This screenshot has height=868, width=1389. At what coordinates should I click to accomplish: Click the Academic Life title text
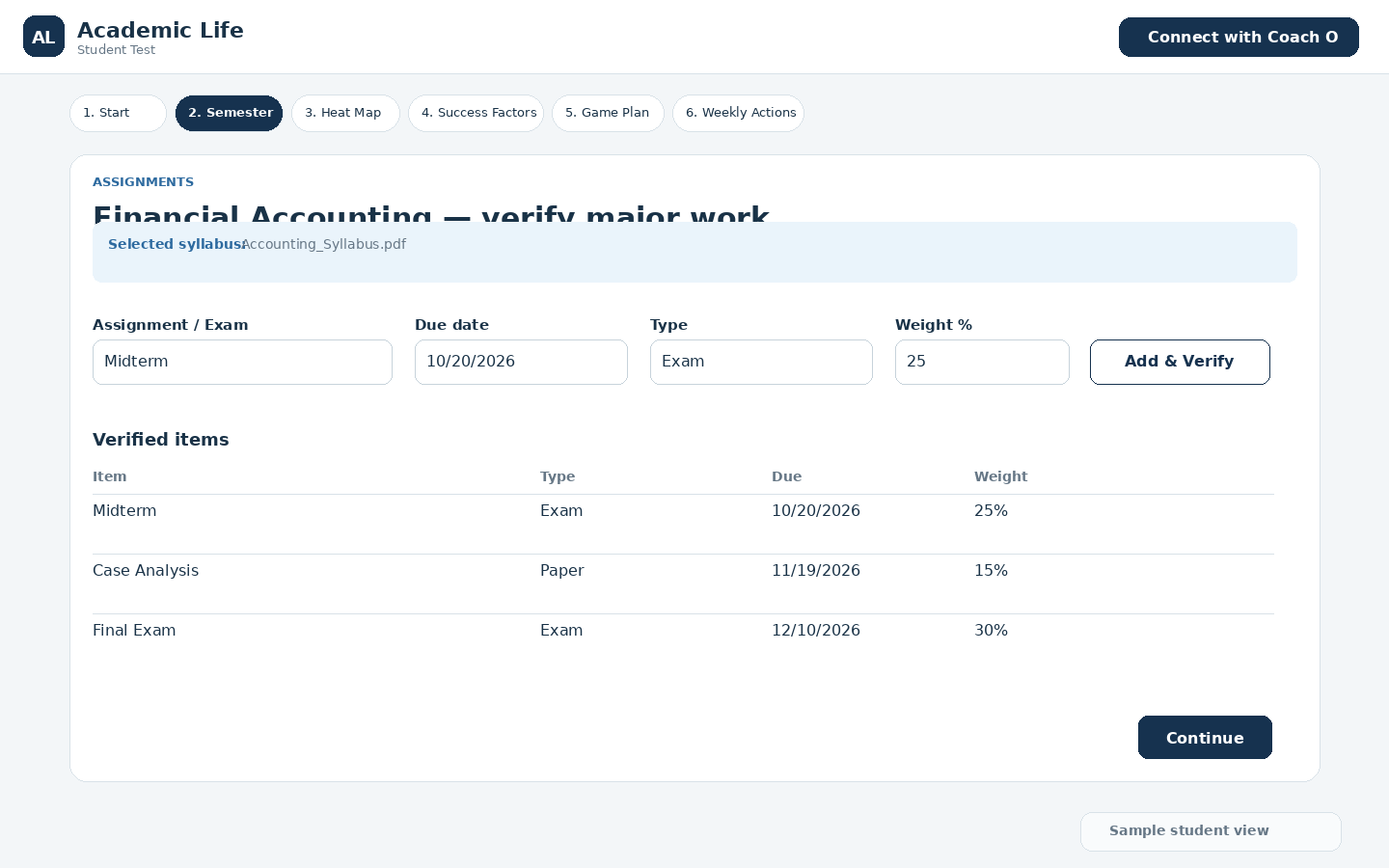pos(160,30)
